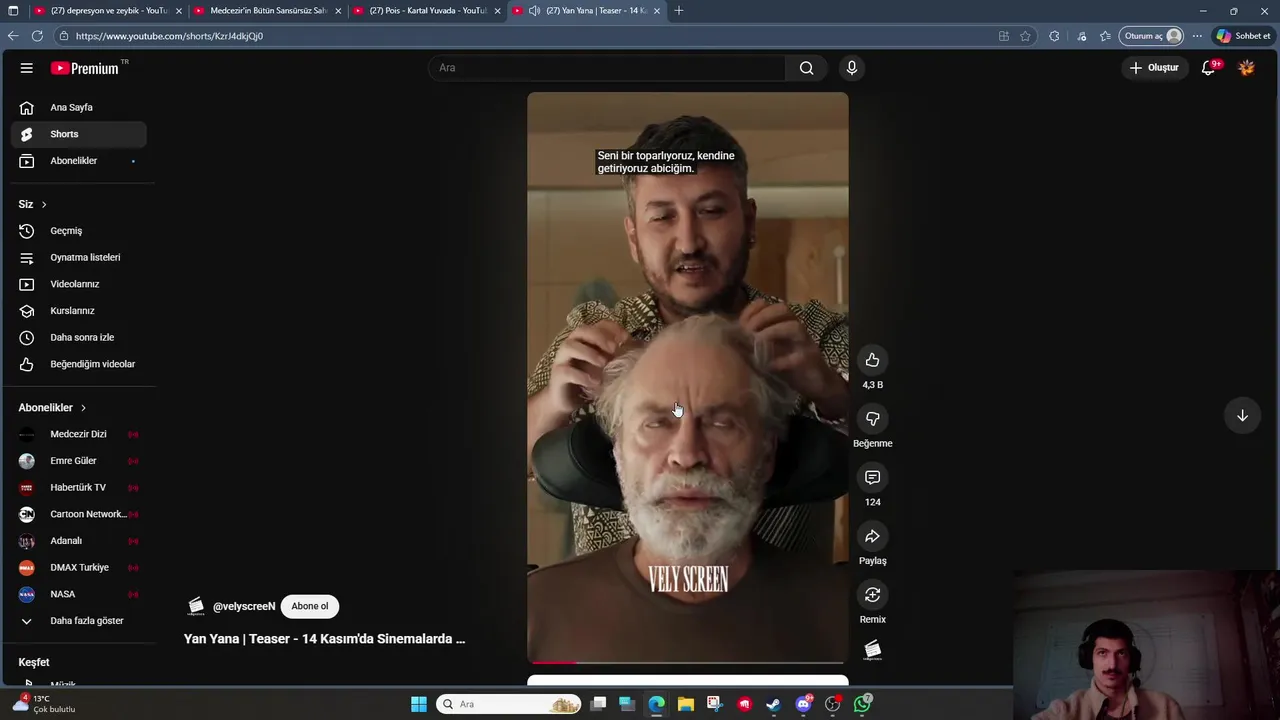Open Habertürk TV channel subscription
1280x720 pixels.
(80, 488)
